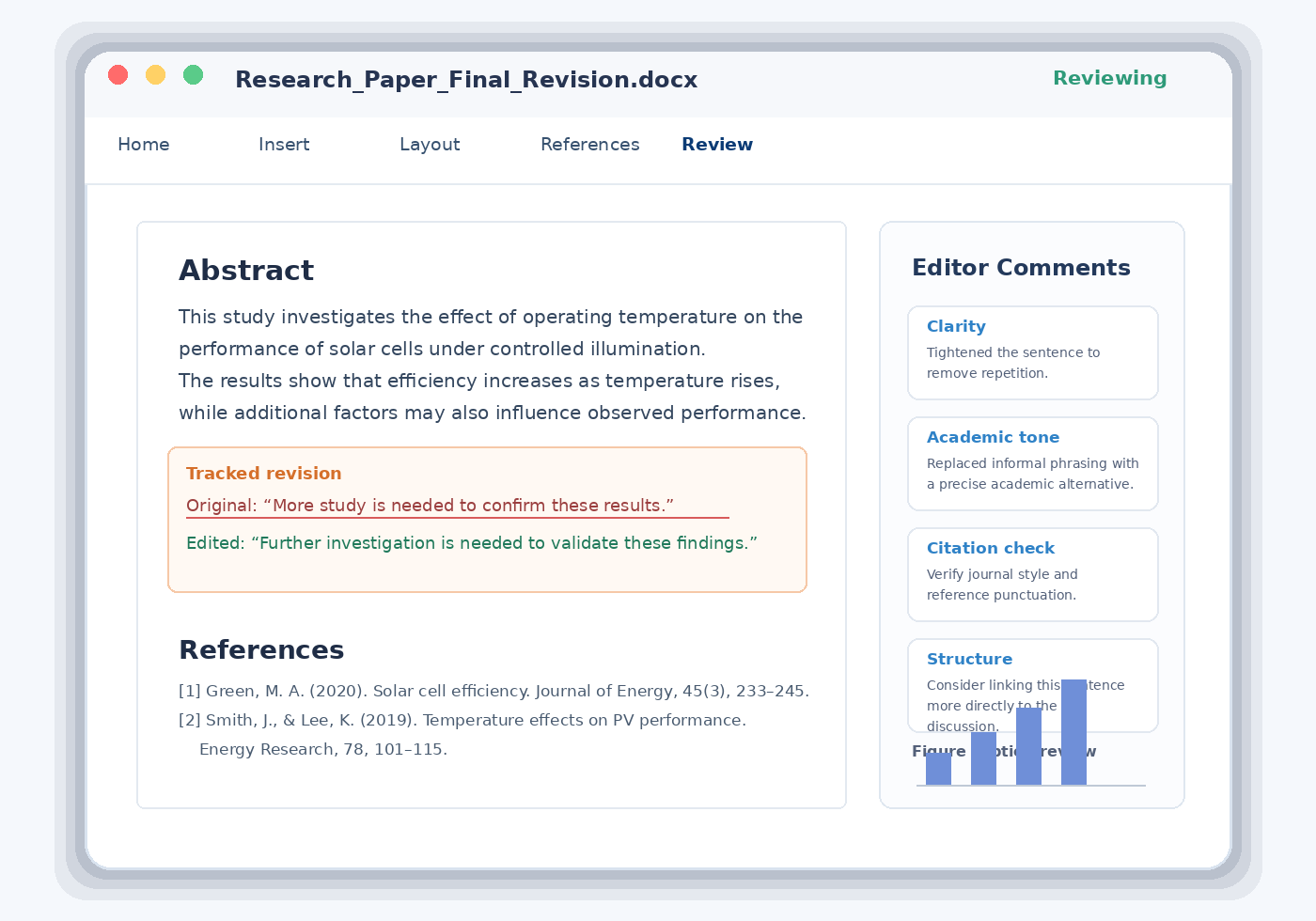Image resolution: width=1316 pixels, height=921 pixels.
Task: Click the shortest bar in figure chart
Action: (938, 769)
